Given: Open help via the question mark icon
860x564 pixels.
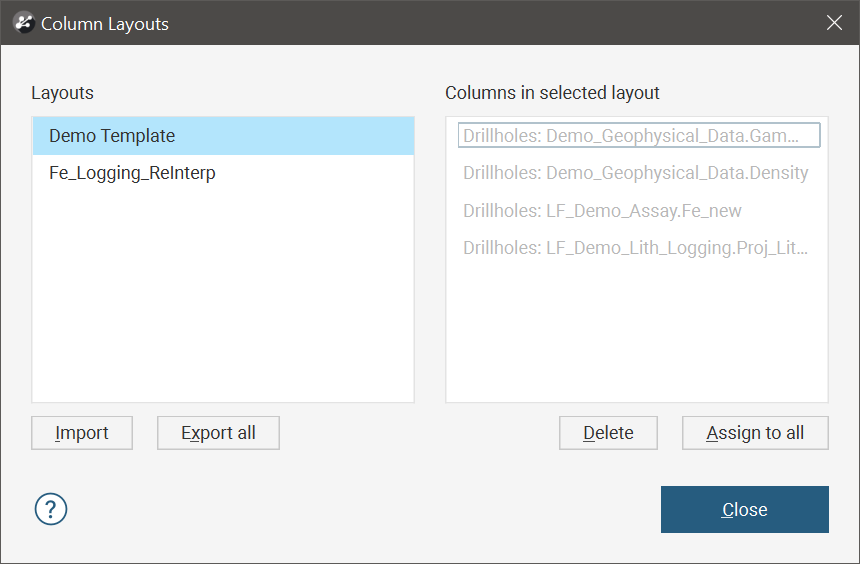Looking at the screenshot, I should [51, 509].
